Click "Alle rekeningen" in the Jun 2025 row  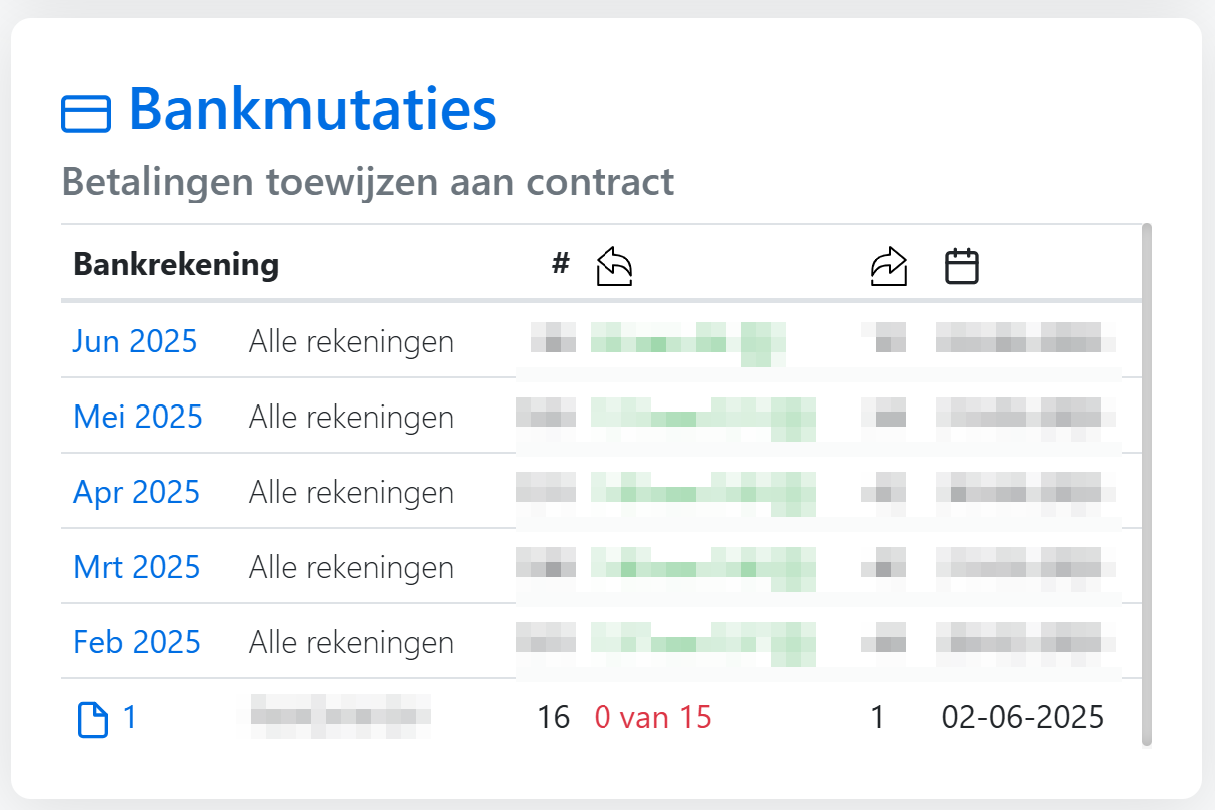pos(351,342)
